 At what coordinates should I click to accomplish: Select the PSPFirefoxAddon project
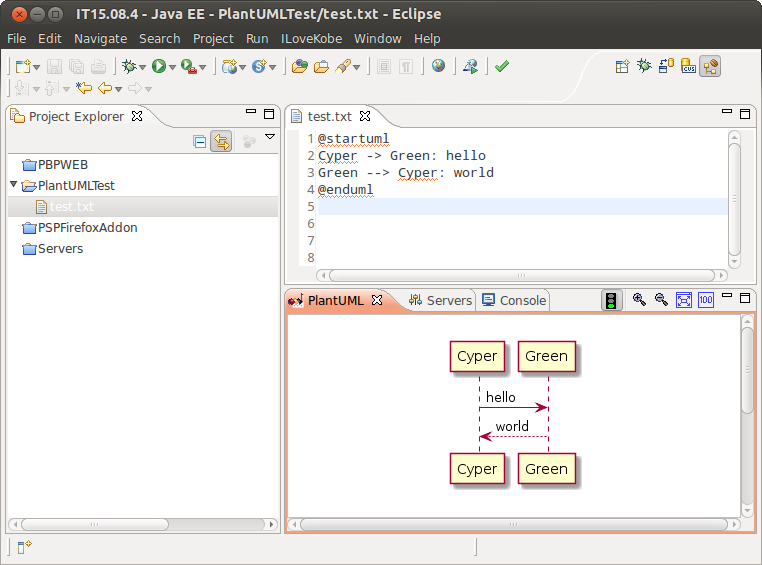coord(87,228)
